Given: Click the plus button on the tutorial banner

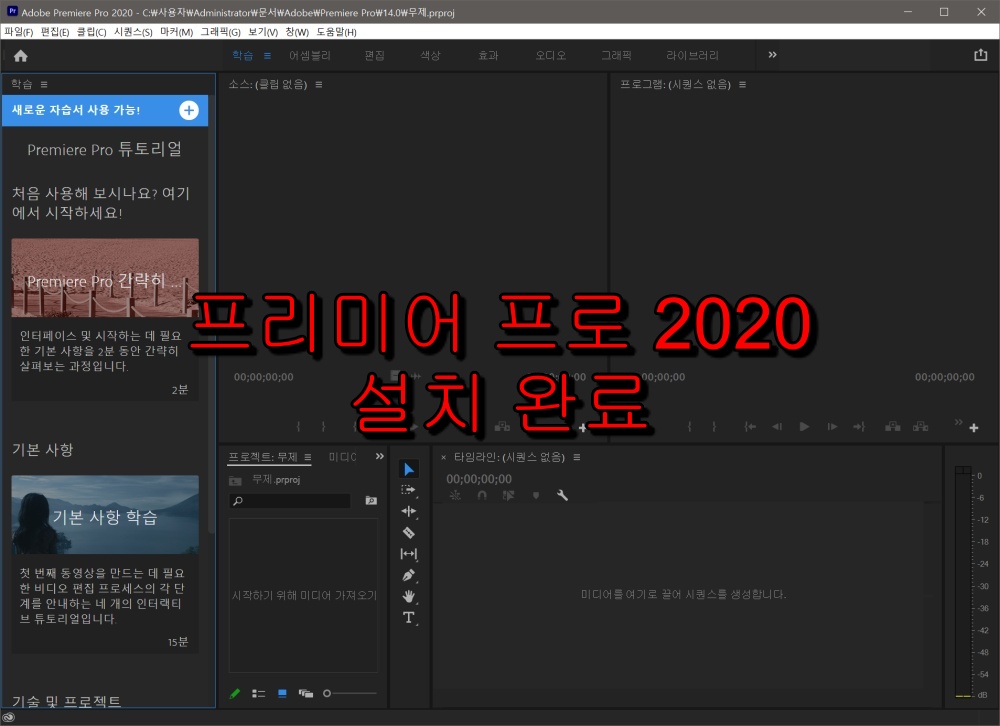Looking at the screenshot, I should point(188,110).
